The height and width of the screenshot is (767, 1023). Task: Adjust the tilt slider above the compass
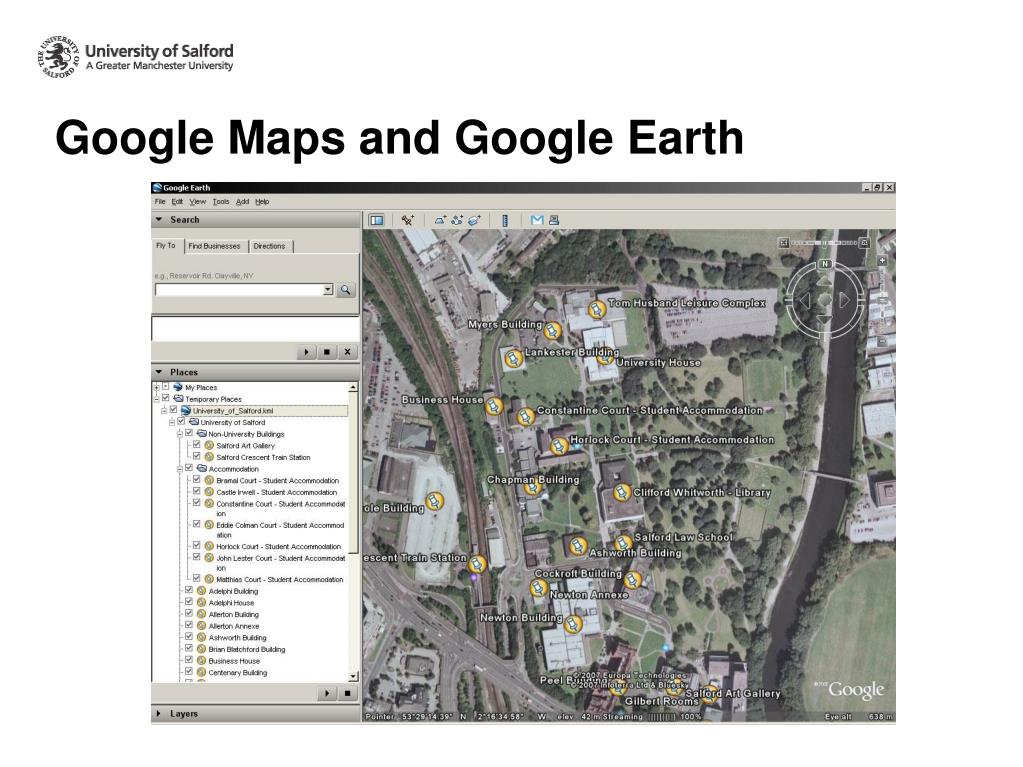(825, 243)
